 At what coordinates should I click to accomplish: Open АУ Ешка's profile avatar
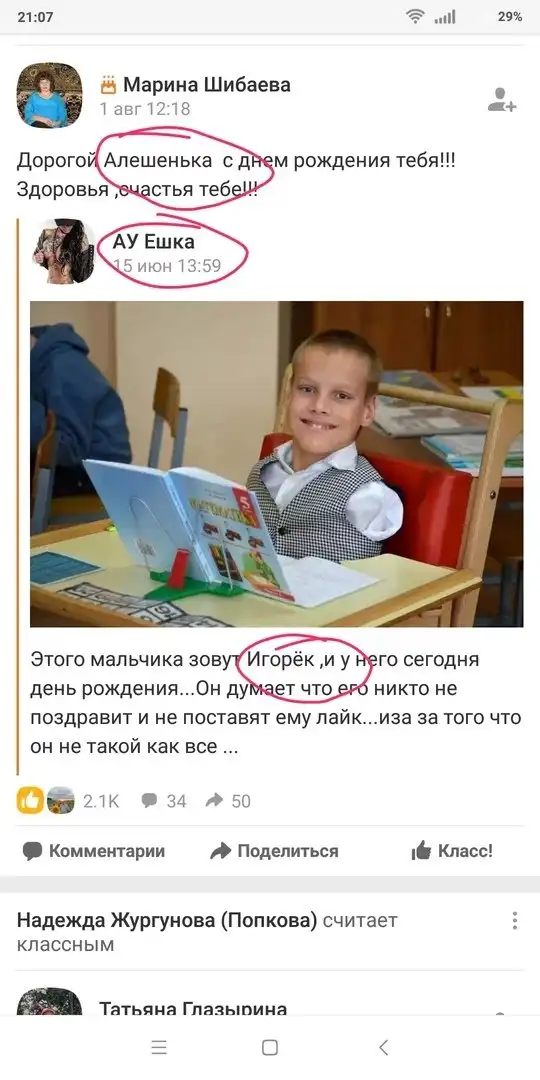(63, 251)
